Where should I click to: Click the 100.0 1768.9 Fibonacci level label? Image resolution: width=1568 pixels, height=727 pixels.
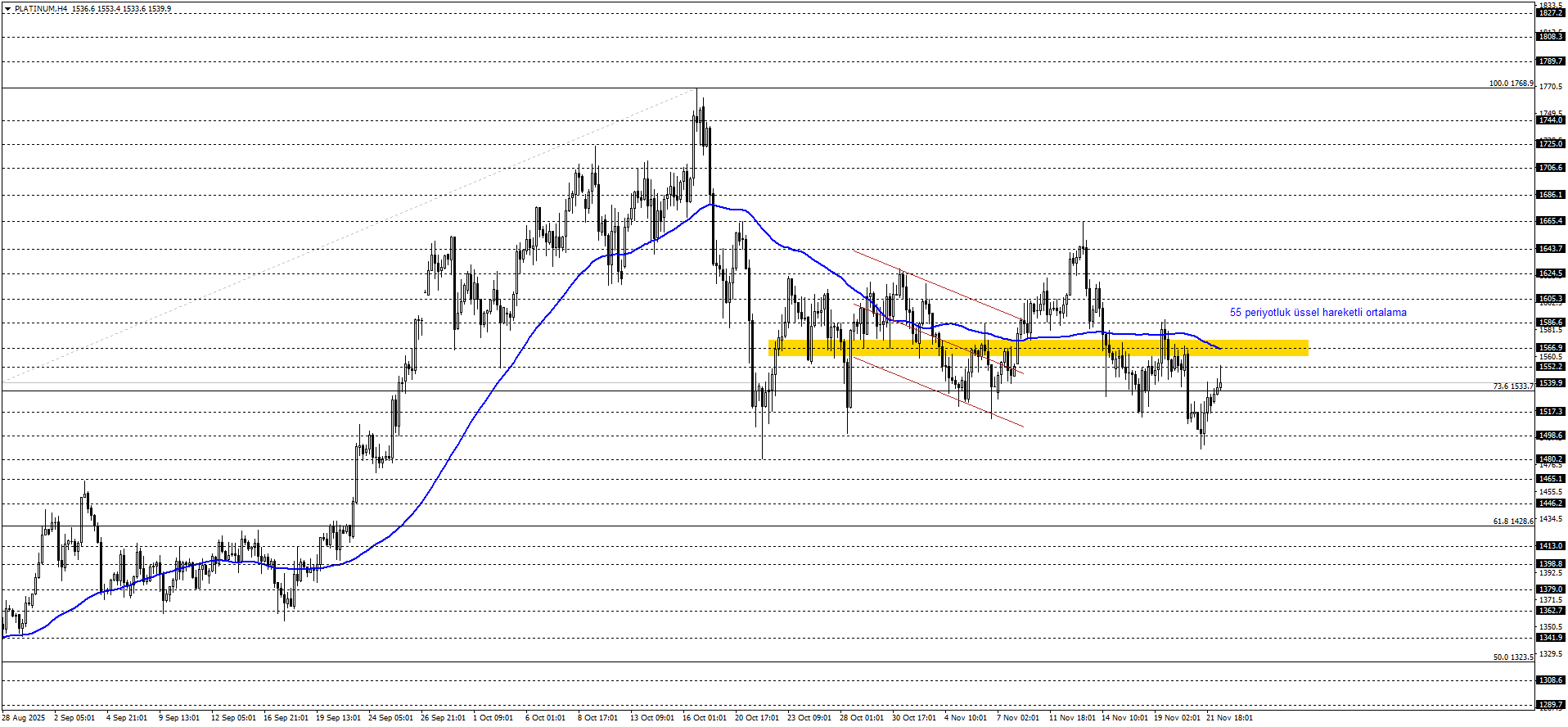click(x=1510, y=84)
